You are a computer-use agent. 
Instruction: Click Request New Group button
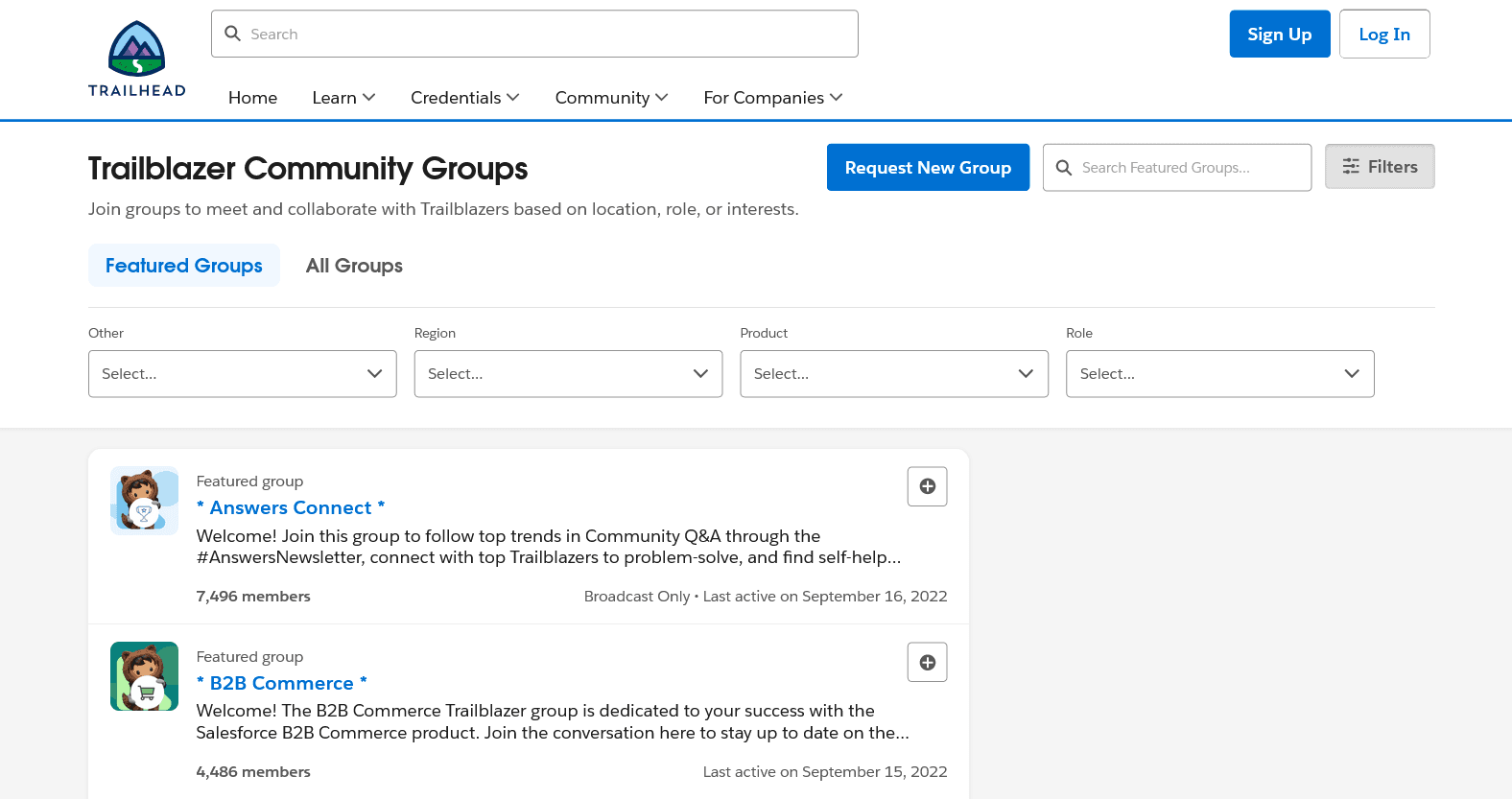click(928, 168)
